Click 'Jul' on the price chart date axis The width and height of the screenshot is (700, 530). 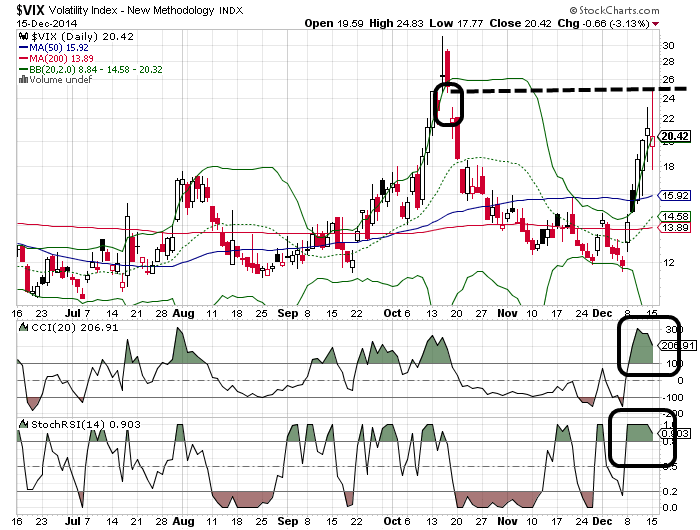pos(72,313)
